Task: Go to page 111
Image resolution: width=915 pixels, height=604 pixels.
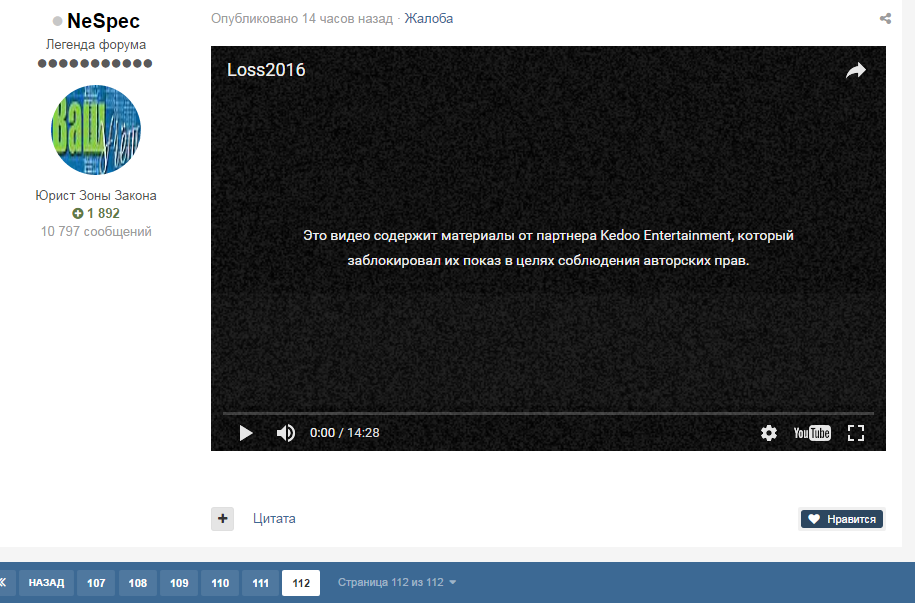Action: [260, 583]
